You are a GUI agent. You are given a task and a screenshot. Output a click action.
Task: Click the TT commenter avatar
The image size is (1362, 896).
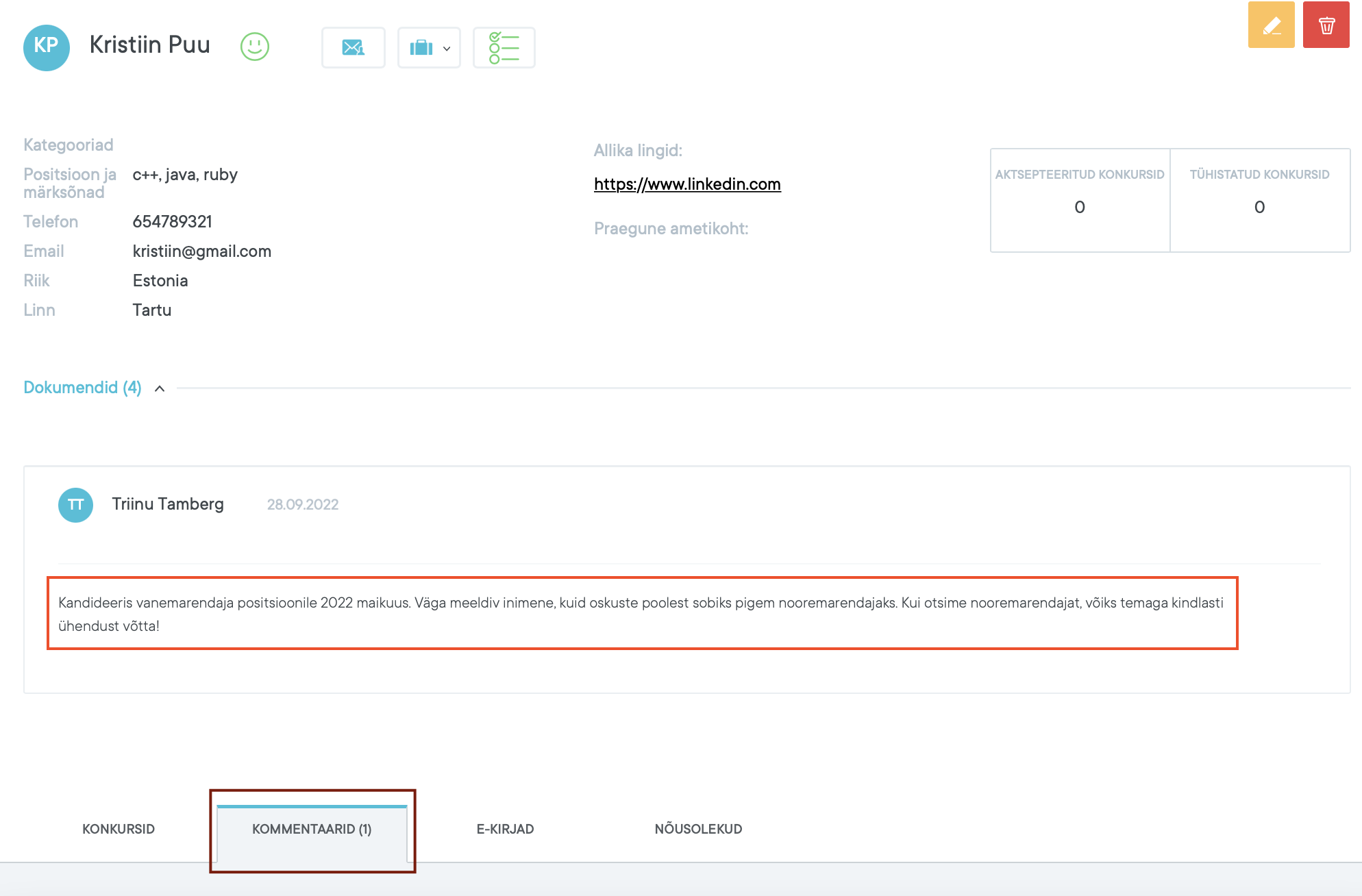tap(75, 505)
